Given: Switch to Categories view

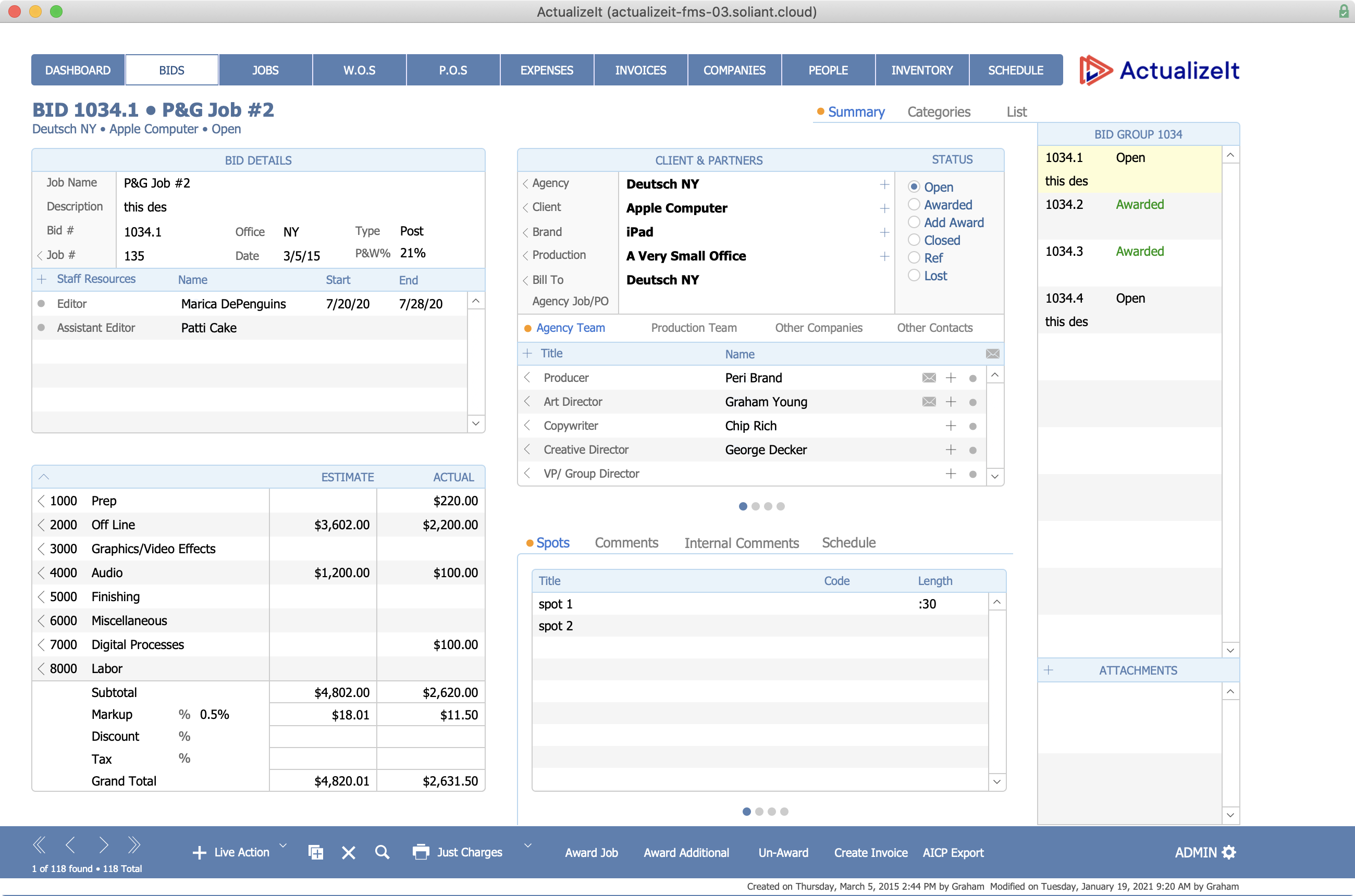Looking at the screenshot, I should pyautogui.click(x=939, y=112).
